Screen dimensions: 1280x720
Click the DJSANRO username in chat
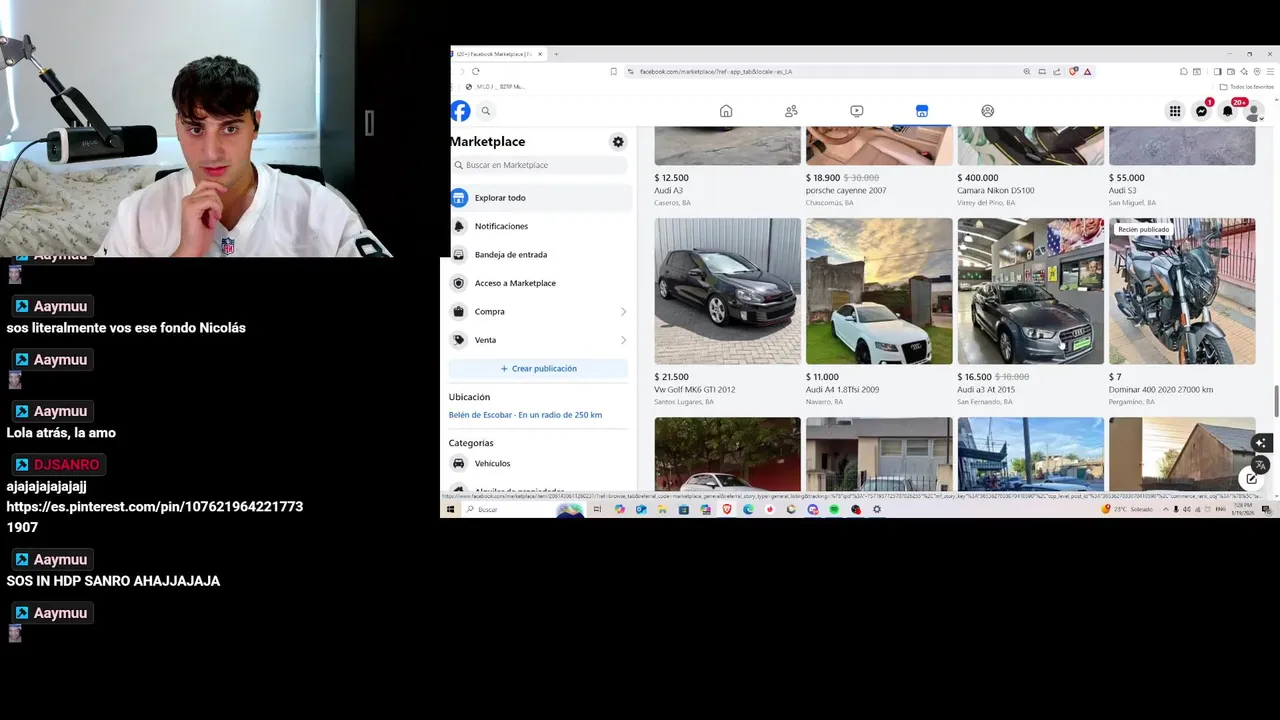(66, 465)
